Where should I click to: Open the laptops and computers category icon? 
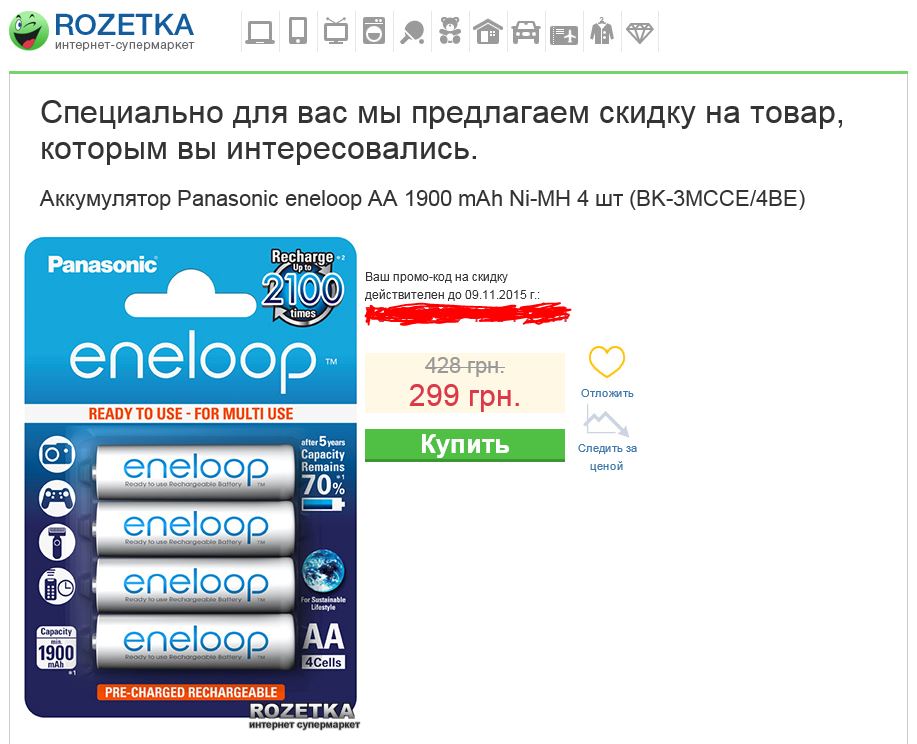tap(260, 32)
